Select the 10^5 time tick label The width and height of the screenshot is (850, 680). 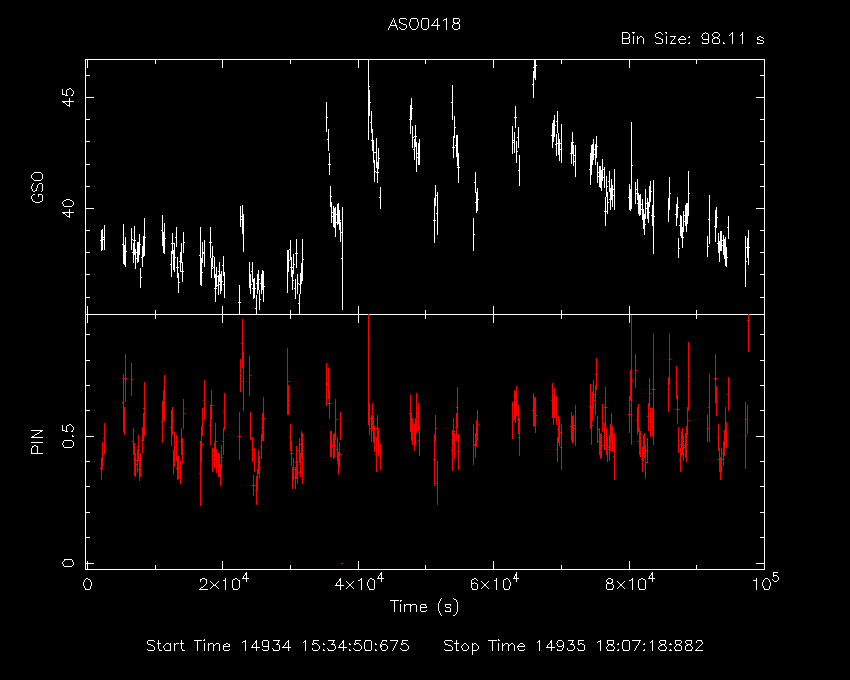pyautogui.click(x=764, y=583)
